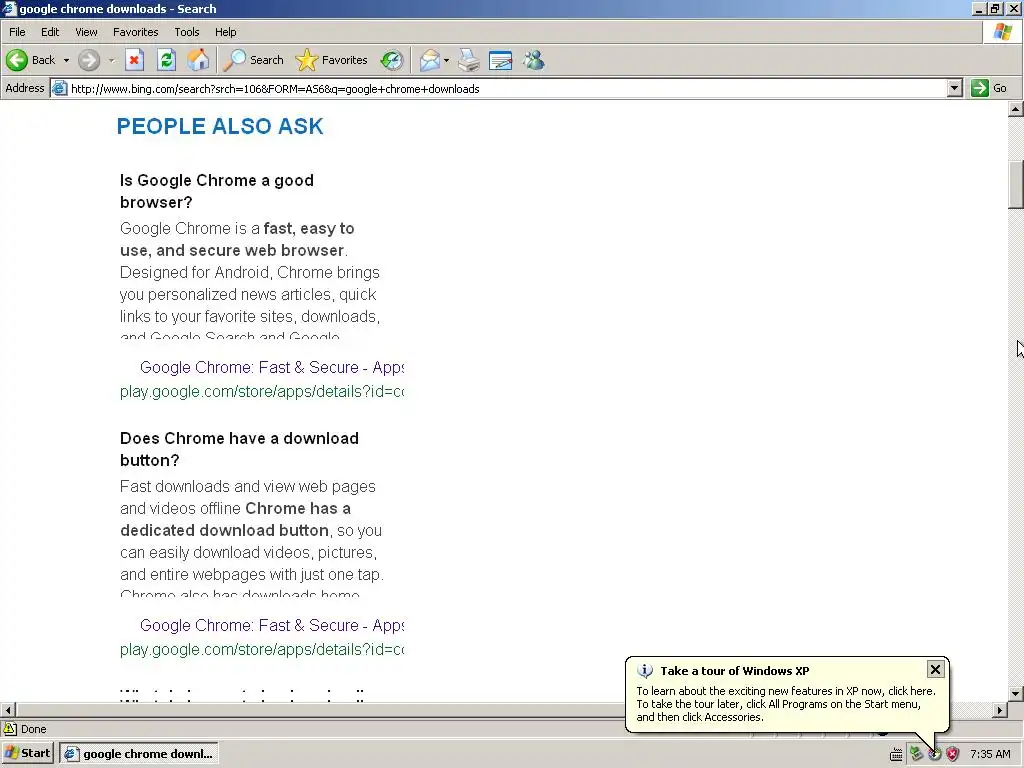Expand the Address bar URL dropdown
The height and width of the screenshot is (768, 1024).
[955, 88]
